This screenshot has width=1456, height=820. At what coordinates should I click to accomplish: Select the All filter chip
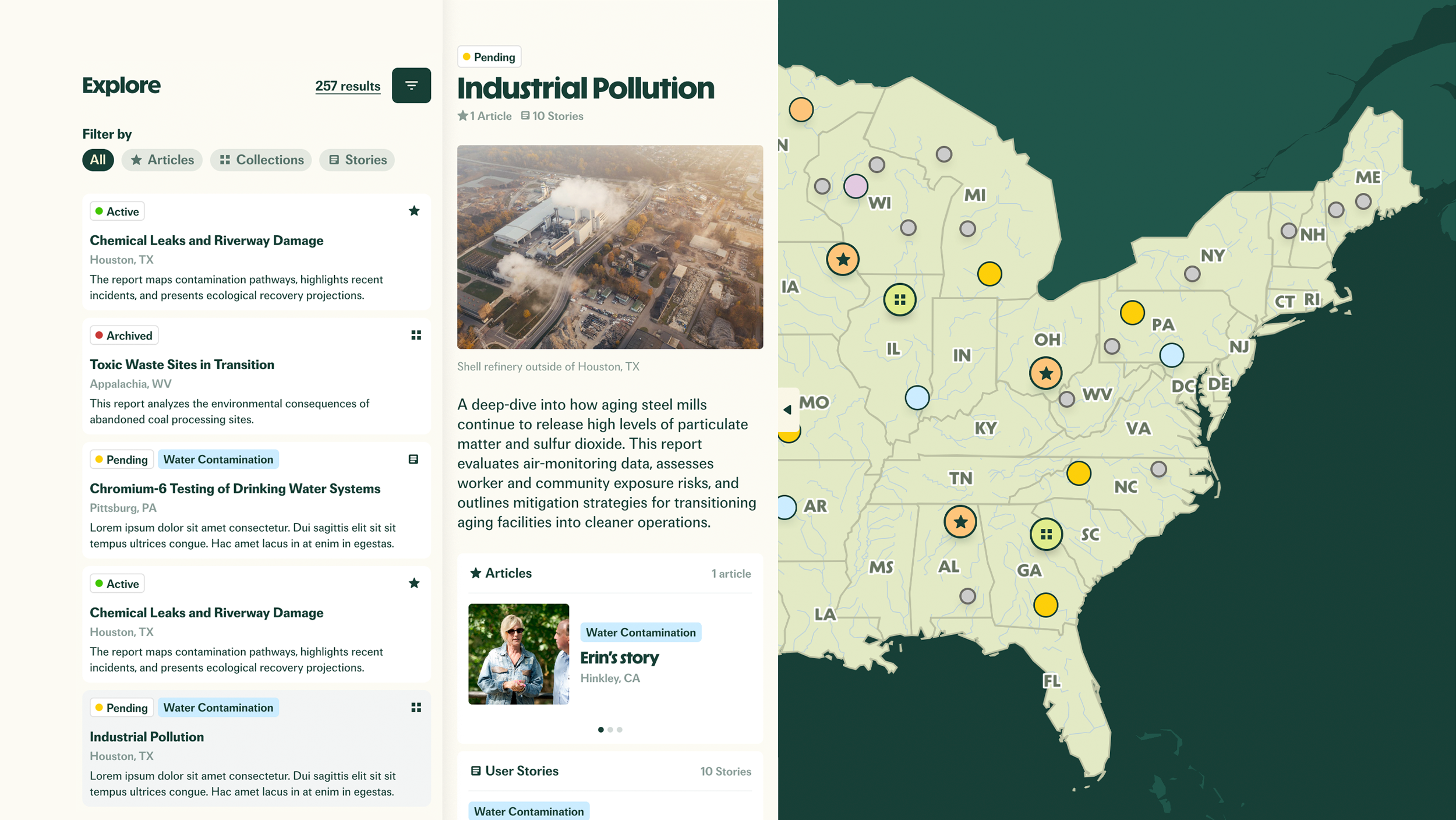click(98, 160)
